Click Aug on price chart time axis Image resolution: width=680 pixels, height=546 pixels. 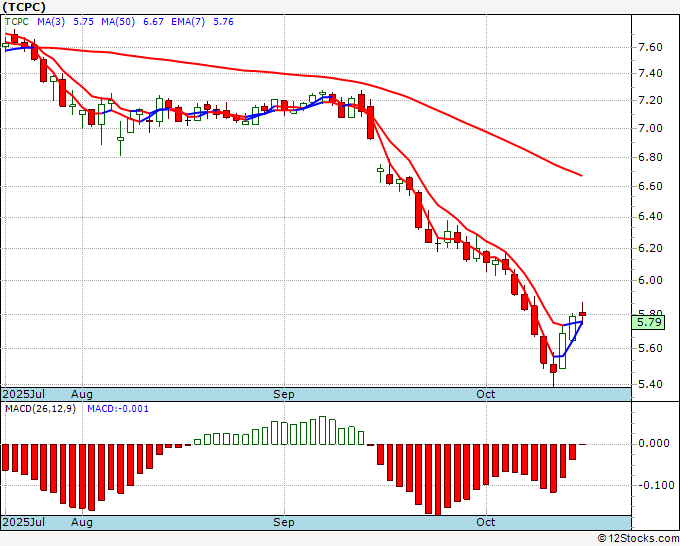coord(82,394)
